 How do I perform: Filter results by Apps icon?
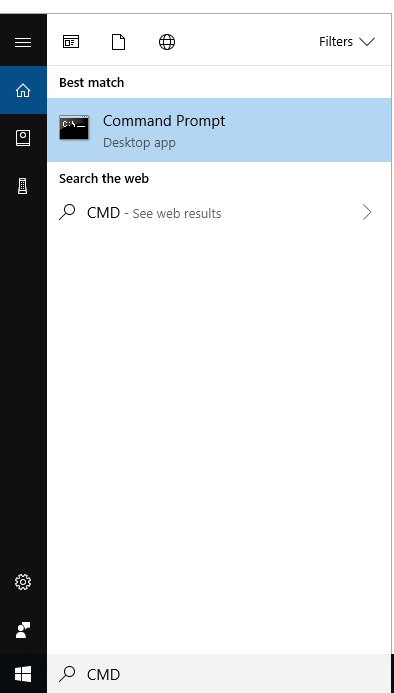71,42
